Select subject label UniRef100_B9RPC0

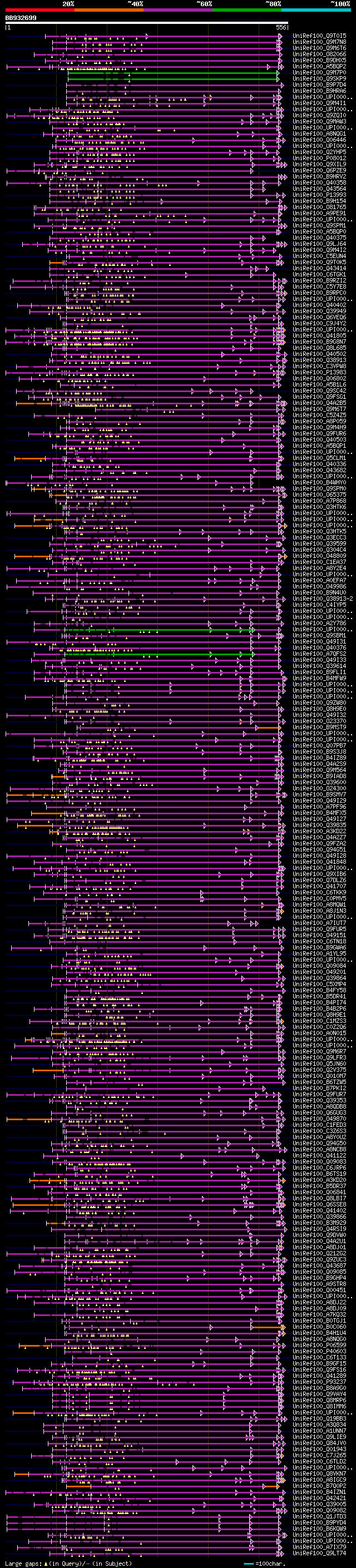pos(319,293)
